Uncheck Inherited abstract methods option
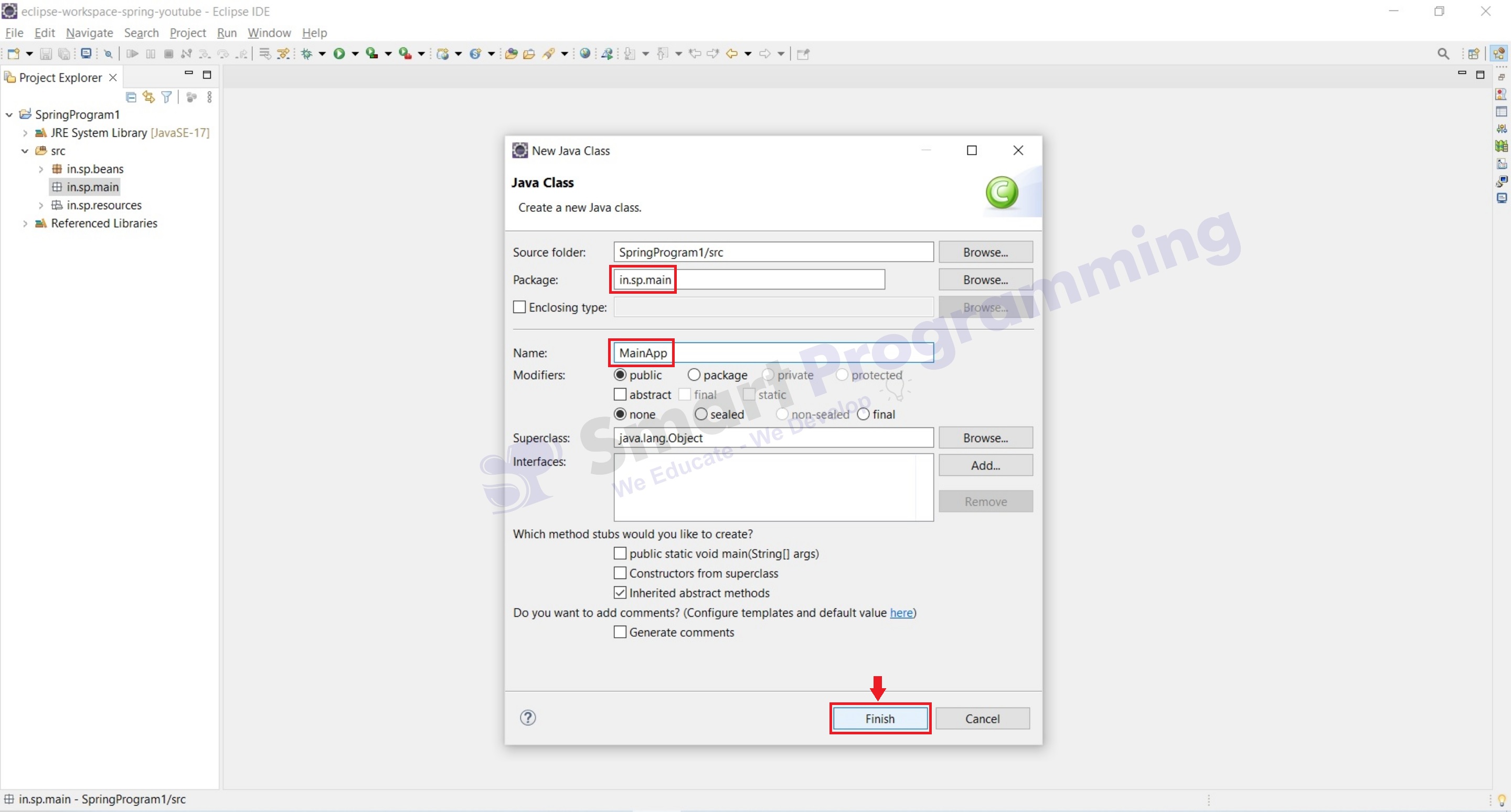Screen dimensions: 1511x812 click(620, 593)
